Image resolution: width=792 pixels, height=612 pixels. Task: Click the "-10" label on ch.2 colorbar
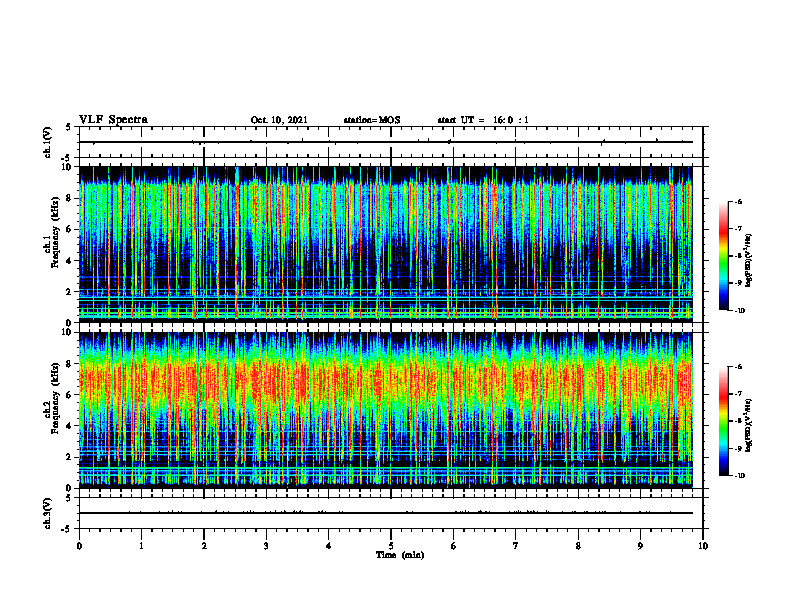(x=740, y=476)
